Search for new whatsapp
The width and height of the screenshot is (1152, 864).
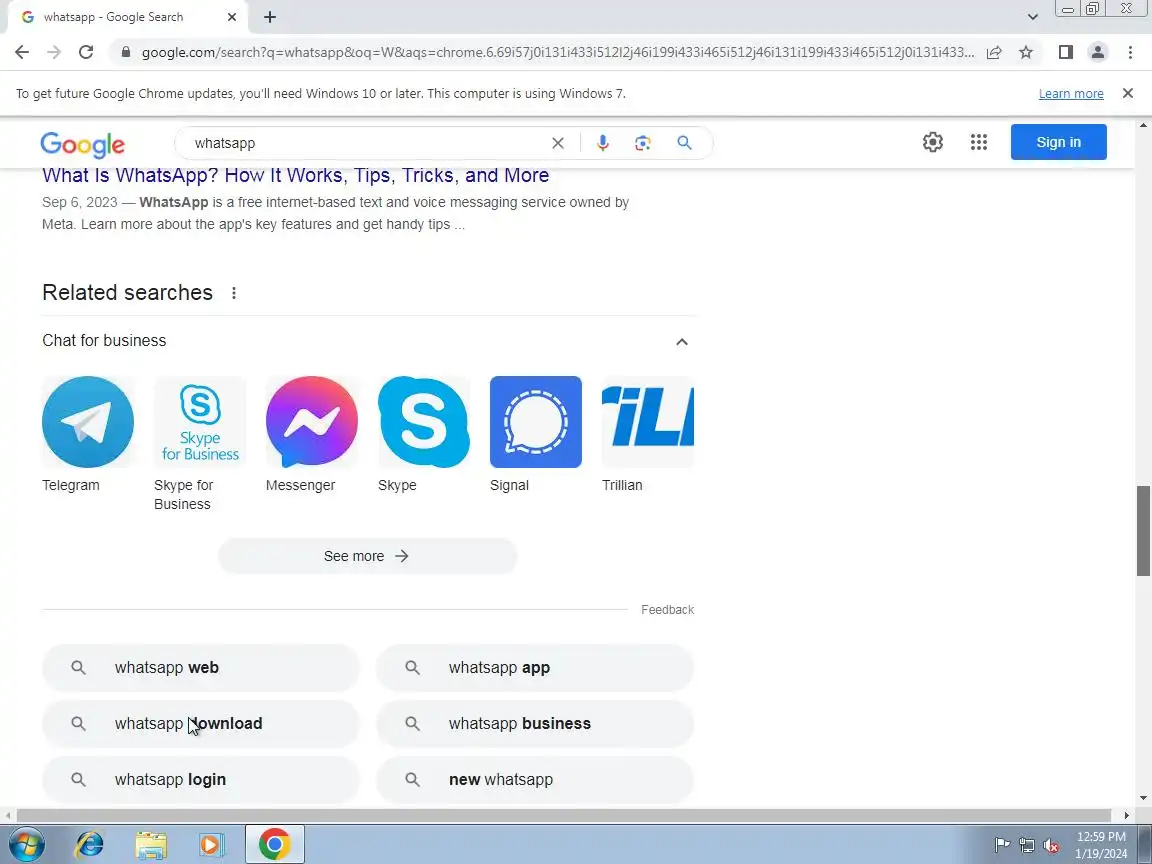pos(535,780)
